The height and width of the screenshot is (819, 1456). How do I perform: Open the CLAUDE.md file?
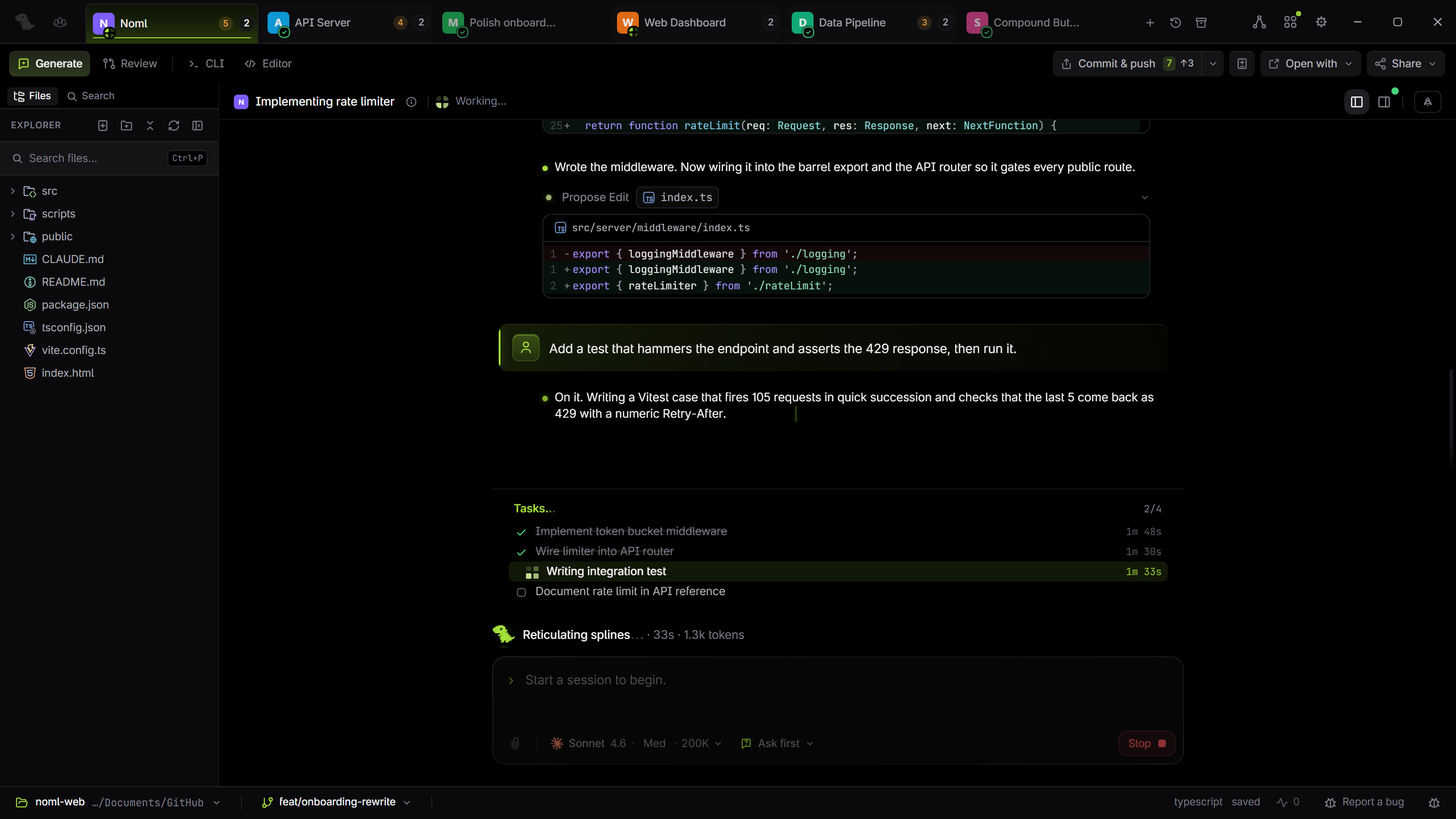[109, 259]
